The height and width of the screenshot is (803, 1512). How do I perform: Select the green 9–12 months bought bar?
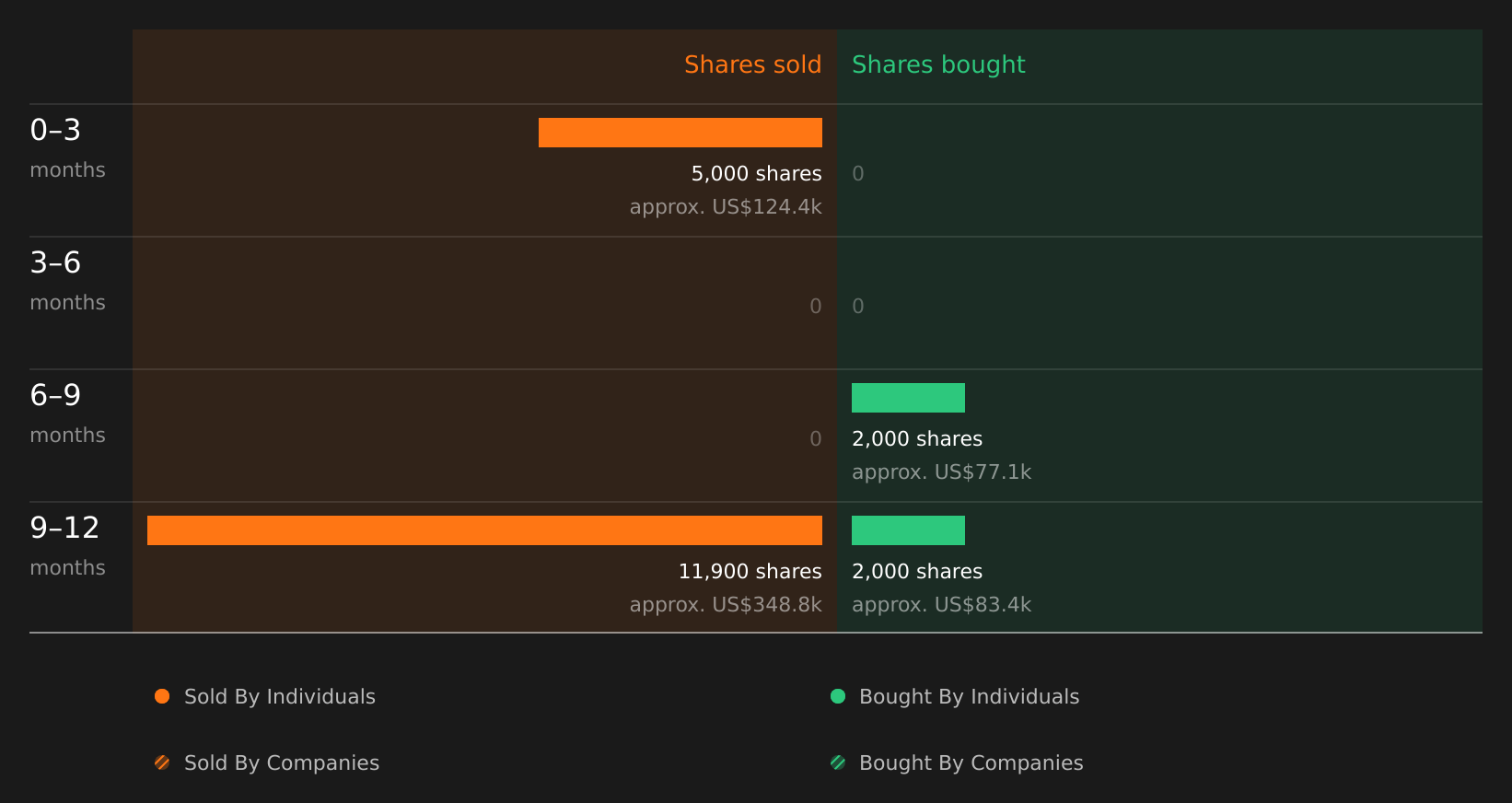908,530
